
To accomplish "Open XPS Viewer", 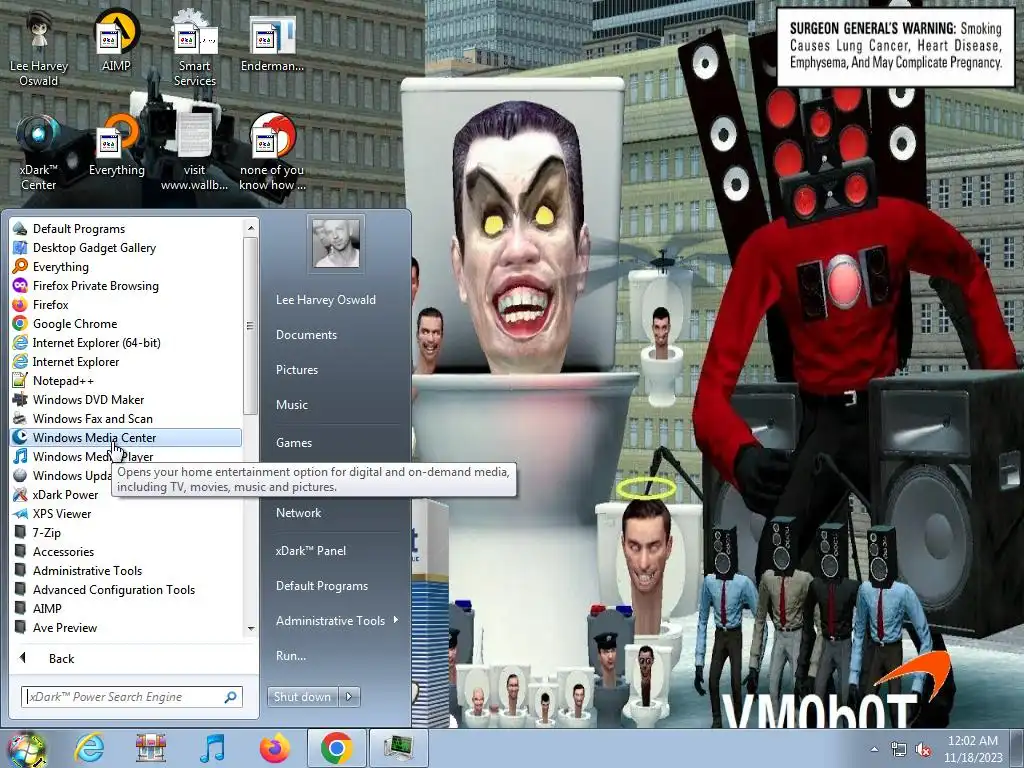I will (x=126, y=513).
